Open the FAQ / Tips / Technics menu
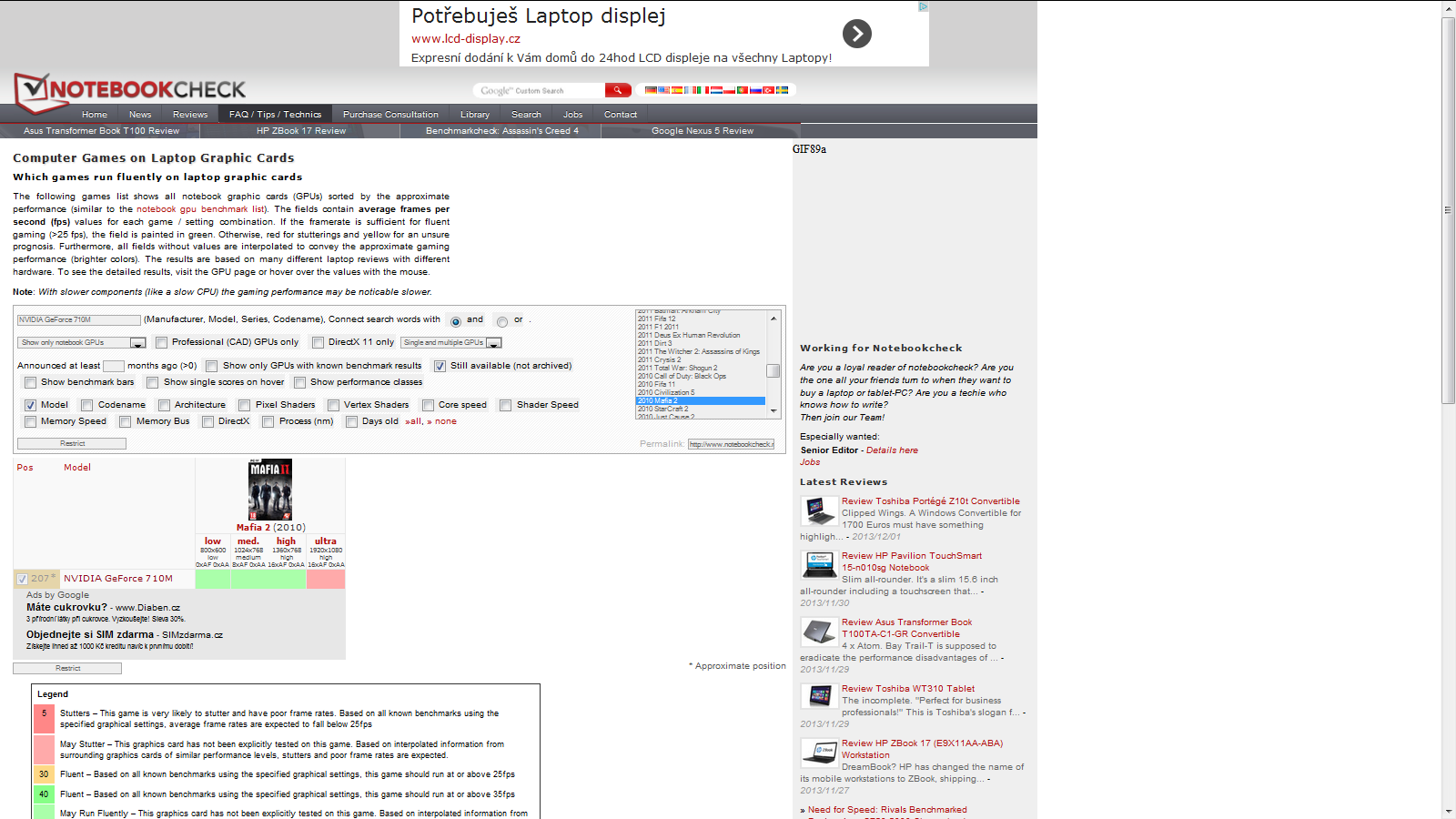The image size is (1456, 819). click(275, 115)
